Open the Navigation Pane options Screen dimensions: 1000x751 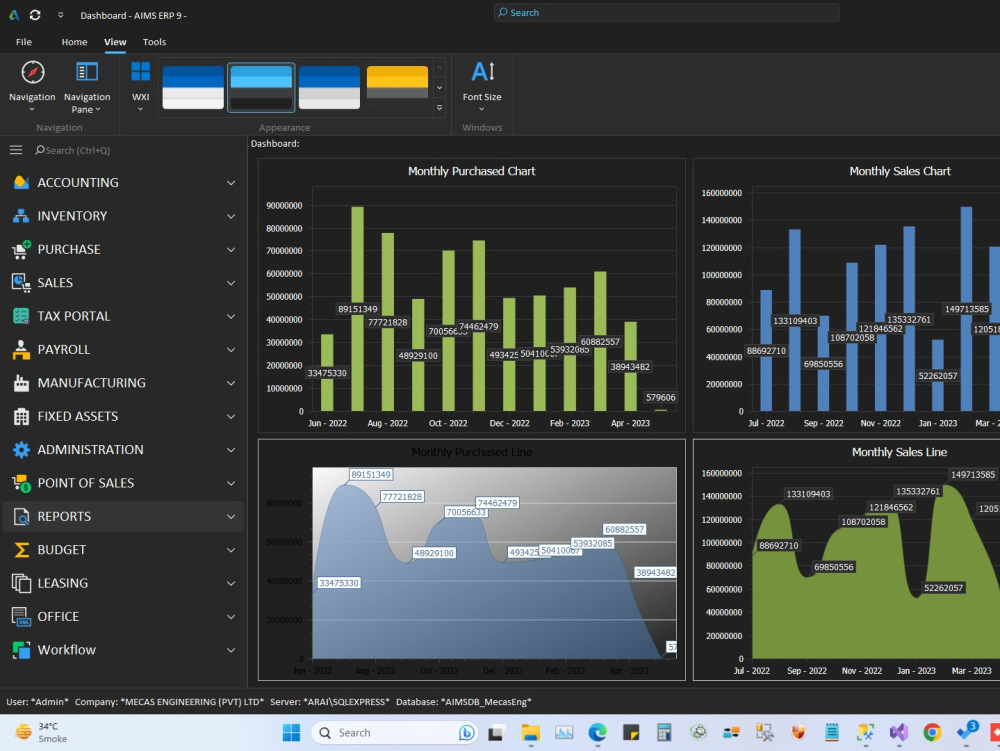tap(87, 86)
